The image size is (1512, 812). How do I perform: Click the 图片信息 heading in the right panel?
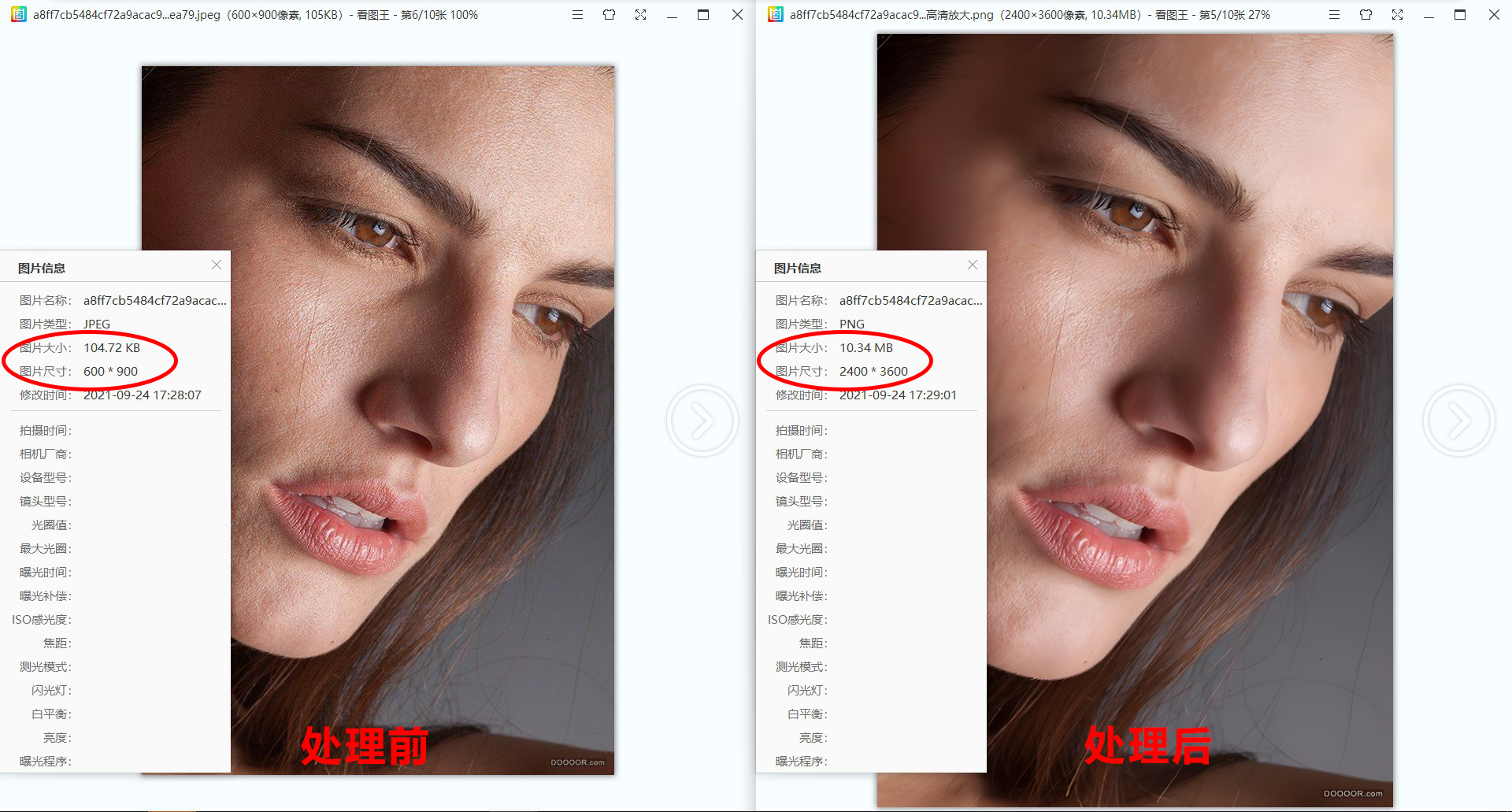click(x=798, y=269)
